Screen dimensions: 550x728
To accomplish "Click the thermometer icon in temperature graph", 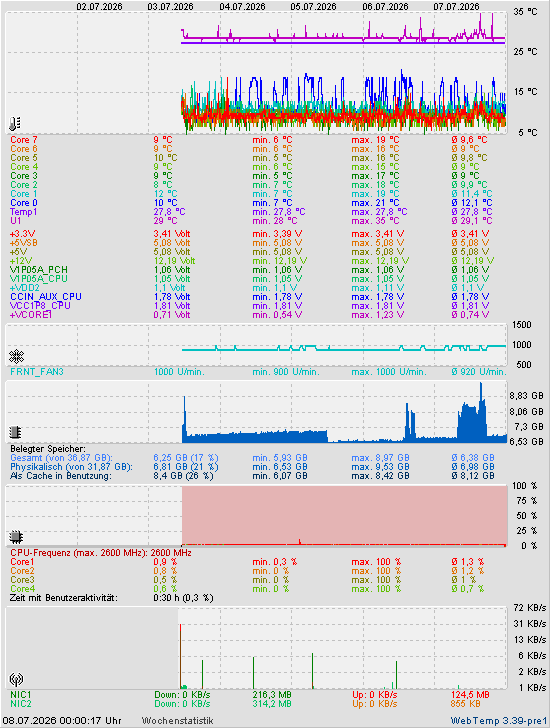I will (15, 124).
